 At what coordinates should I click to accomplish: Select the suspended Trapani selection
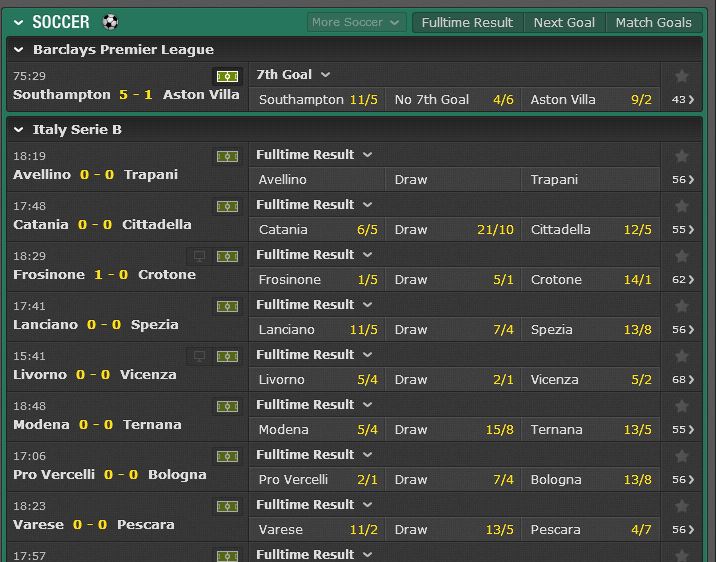pyautogui.click(x=591, y=179)
